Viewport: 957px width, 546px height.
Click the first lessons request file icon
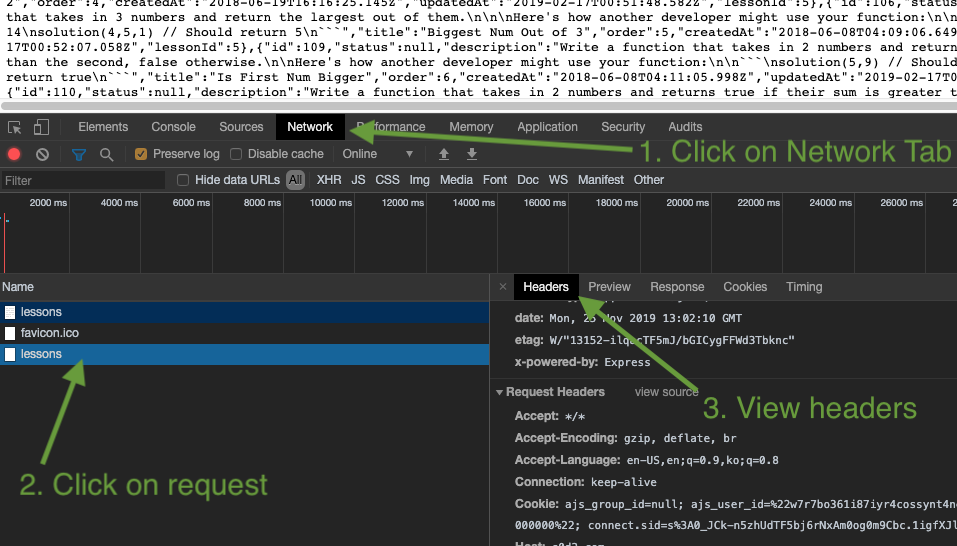pyautogui.click(x=10, y=312)
